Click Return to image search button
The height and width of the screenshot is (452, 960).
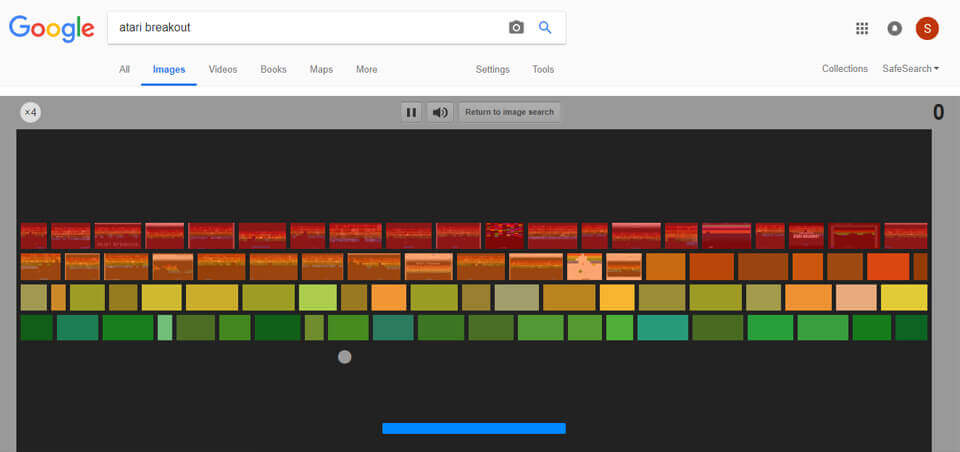point(509,112)
